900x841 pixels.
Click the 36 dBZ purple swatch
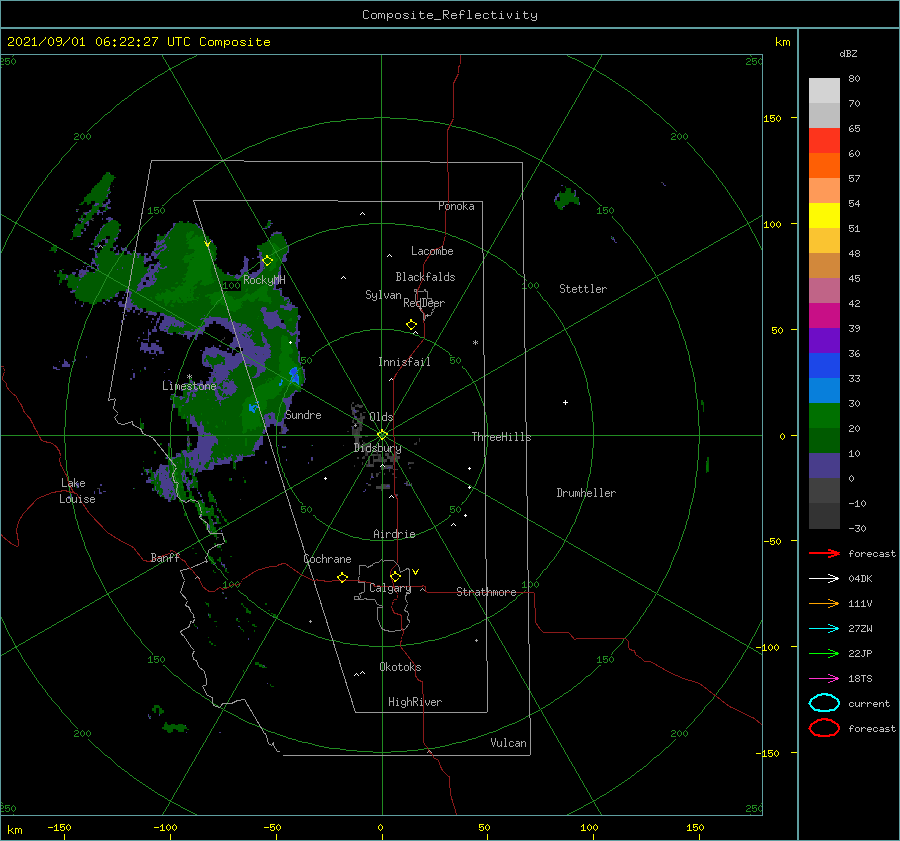(824, 340)
